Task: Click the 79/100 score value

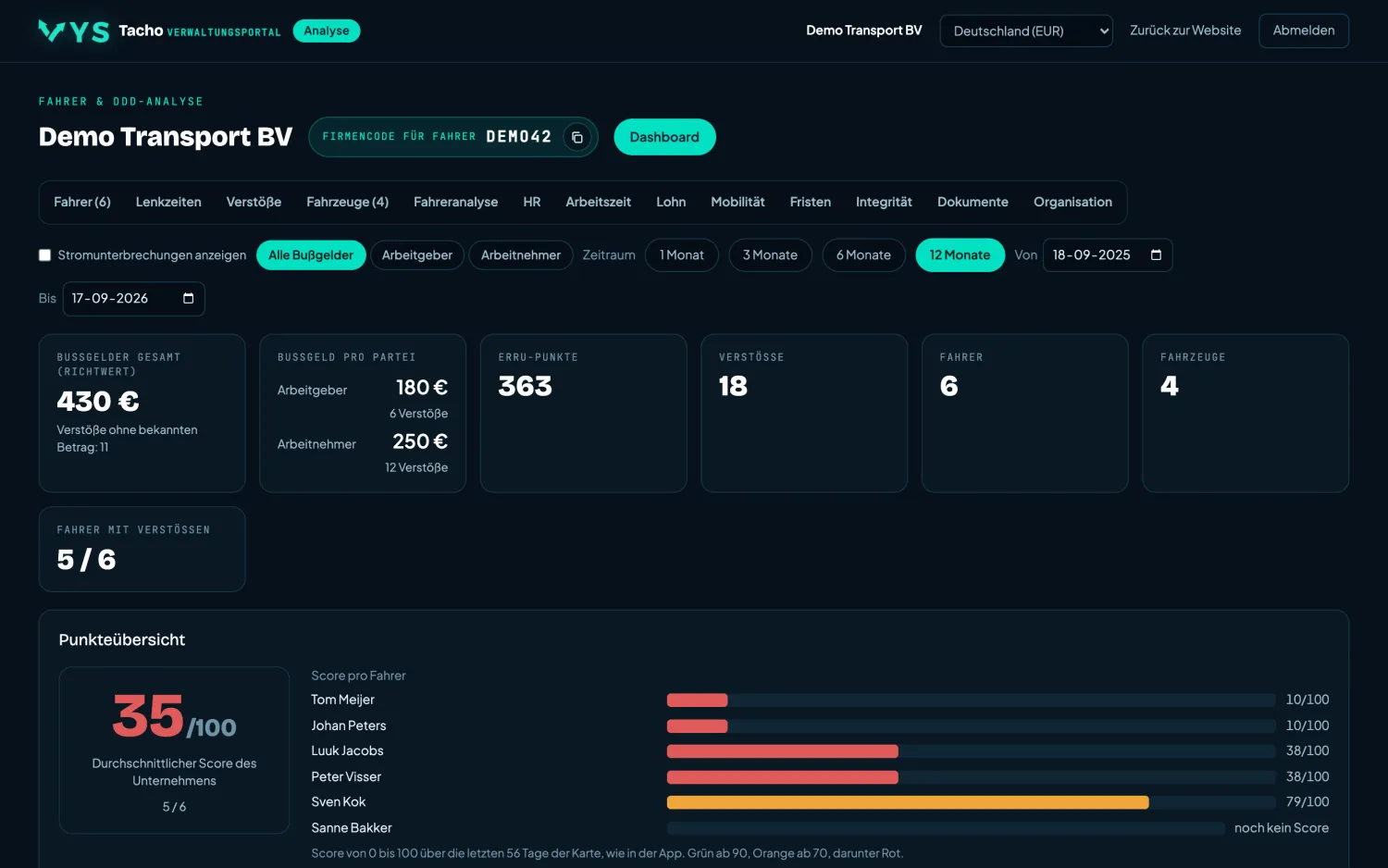Action: pyautogui.click(x=1307, y=802)
